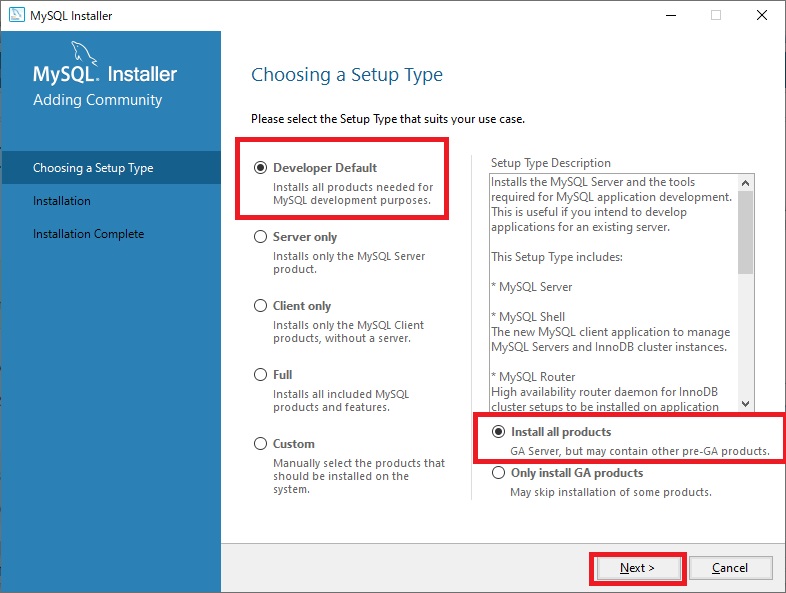The image size is (786, 593).
Task: Click scroll down arrow in description box
Action: pyautogui.click(x=745, y=404)
